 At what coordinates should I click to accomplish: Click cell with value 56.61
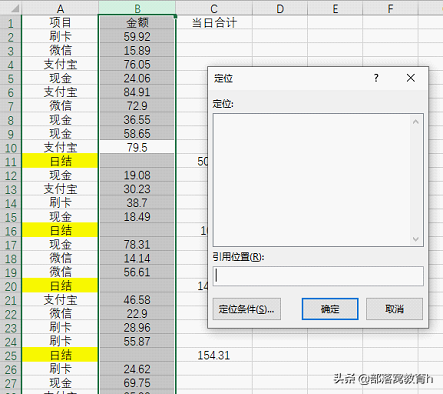click(x=137, y=272)
